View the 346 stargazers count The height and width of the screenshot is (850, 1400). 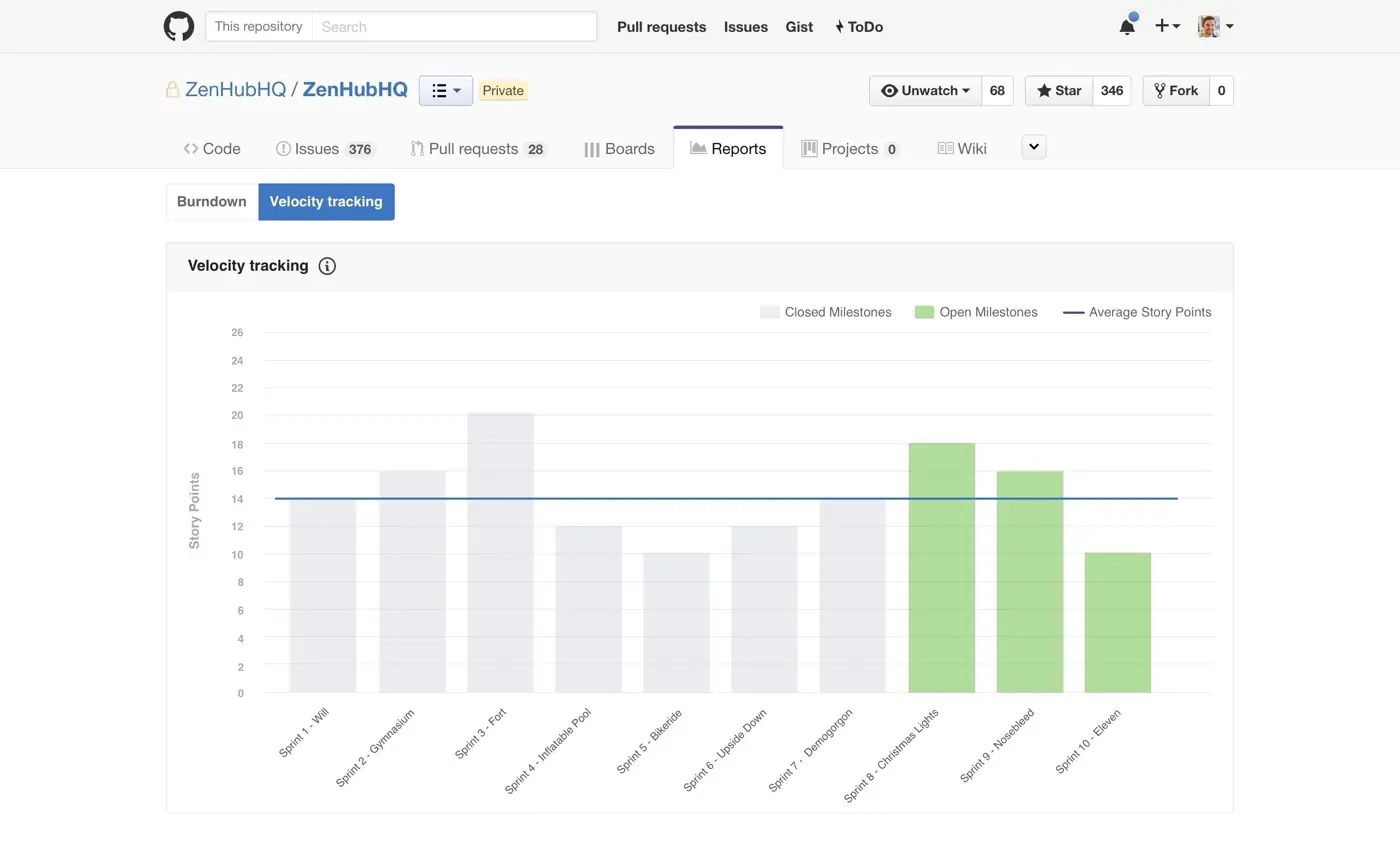tap(1112, 90)
